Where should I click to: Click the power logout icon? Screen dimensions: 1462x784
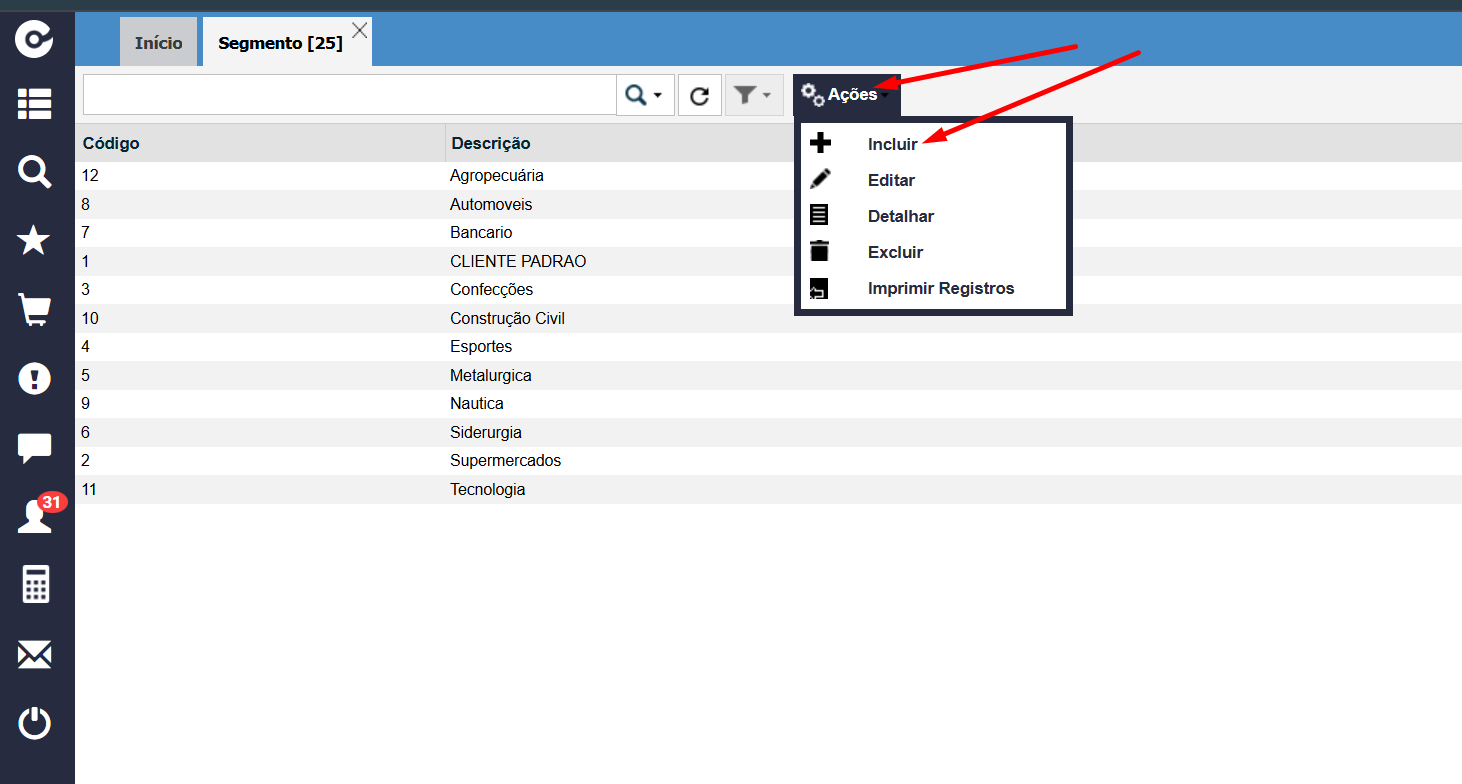click(35, 723)
